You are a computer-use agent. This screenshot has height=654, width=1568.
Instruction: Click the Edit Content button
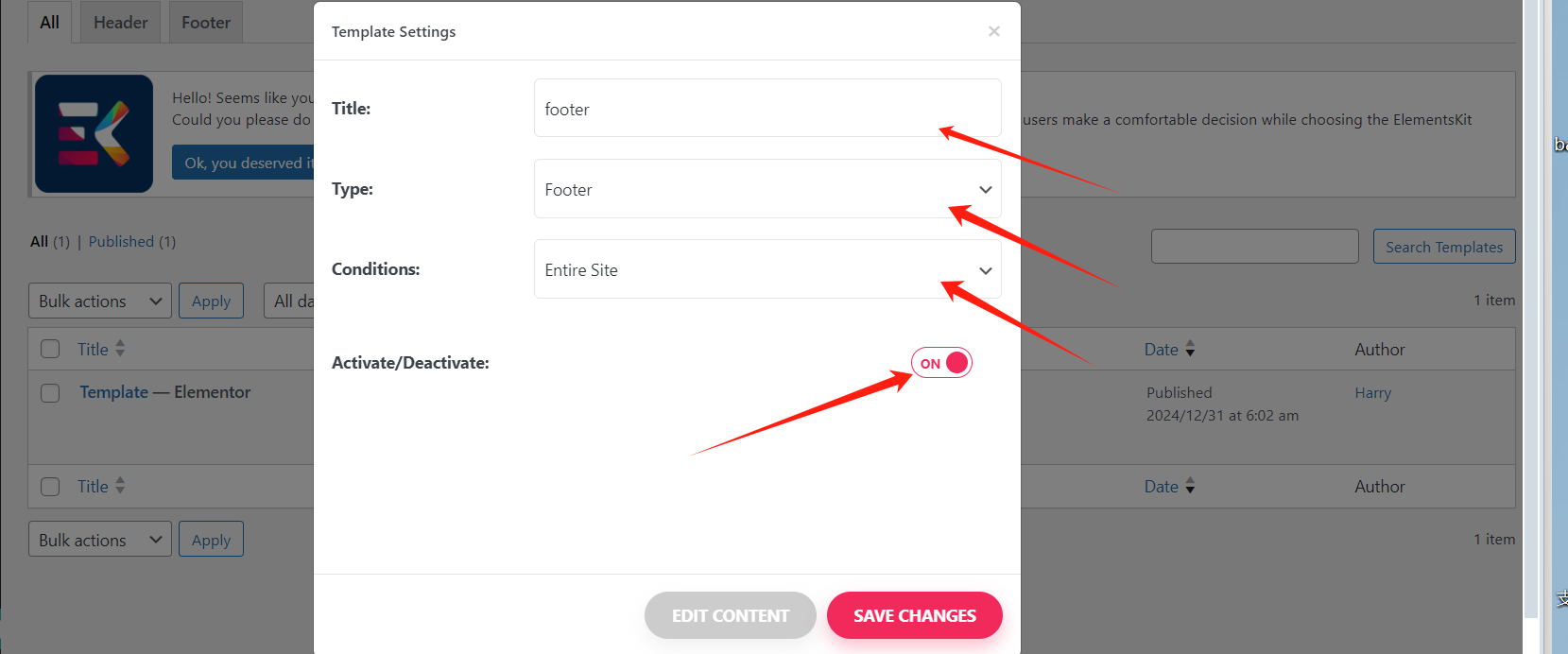click(730, 615)
